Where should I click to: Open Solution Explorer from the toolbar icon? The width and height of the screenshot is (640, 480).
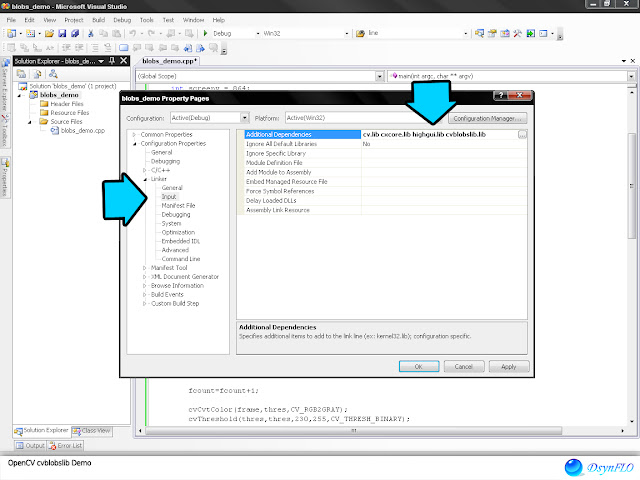click(x=479, y=33)
